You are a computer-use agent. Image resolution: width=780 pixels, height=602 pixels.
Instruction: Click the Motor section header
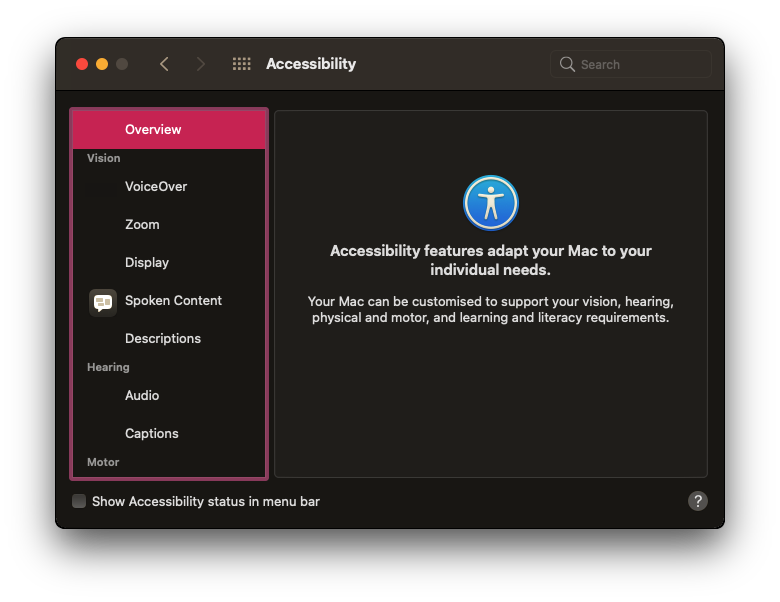pyautogui.click(x=103, y=462)
